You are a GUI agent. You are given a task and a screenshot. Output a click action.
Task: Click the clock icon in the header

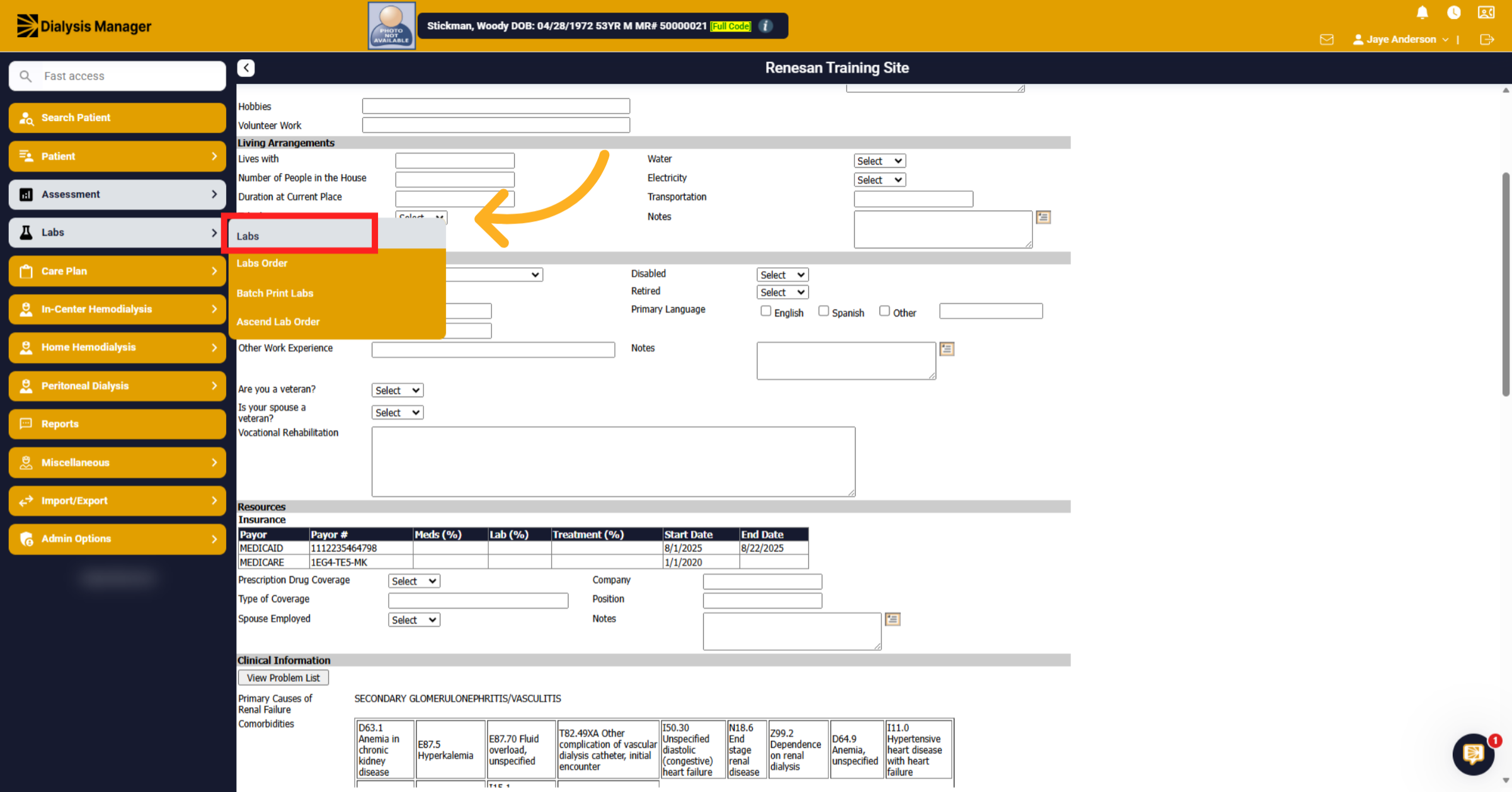coord(1453,13)
